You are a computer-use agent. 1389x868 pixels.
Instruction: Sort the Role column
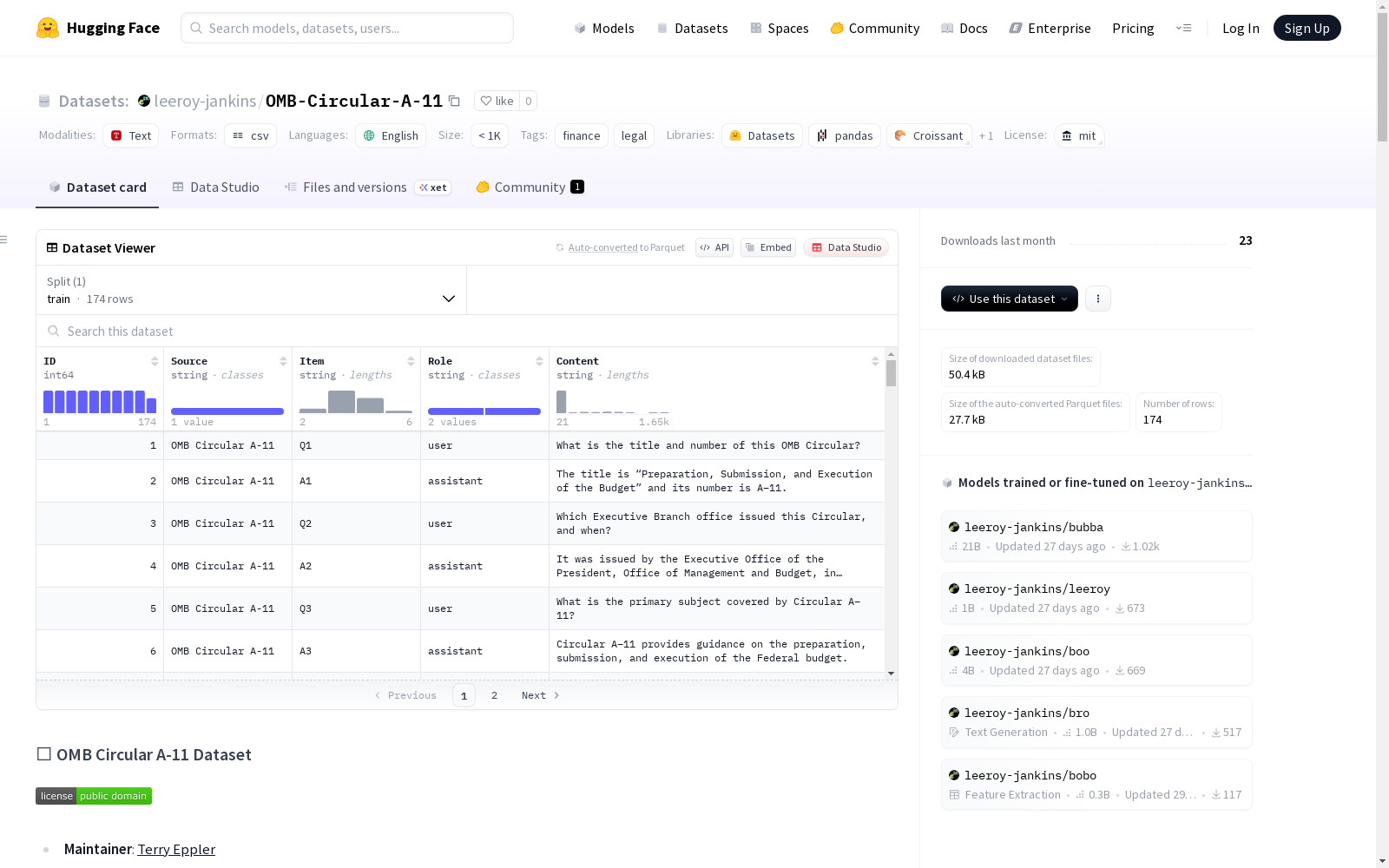[x=539, y=361]
